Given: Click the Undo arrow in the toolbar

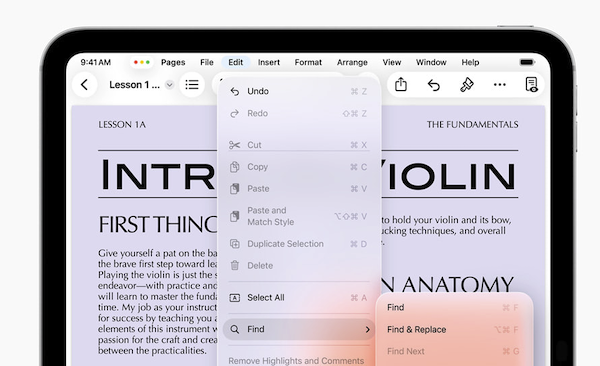Looking at the screenshot, I should pyautogui.click(x=434, y=85).
